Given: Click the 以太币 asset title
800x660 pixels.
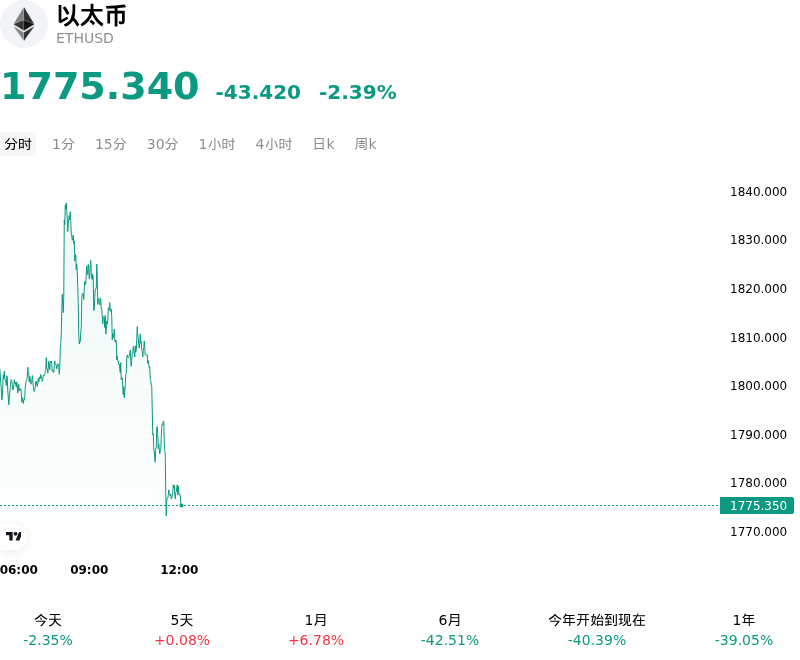Looking at the screenshot, I should 91,16.
